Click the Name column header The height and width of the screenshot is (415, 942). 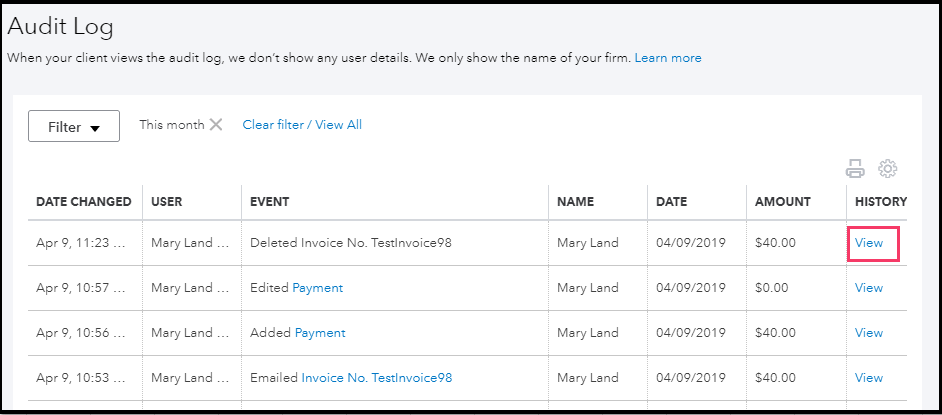[575, 202]
